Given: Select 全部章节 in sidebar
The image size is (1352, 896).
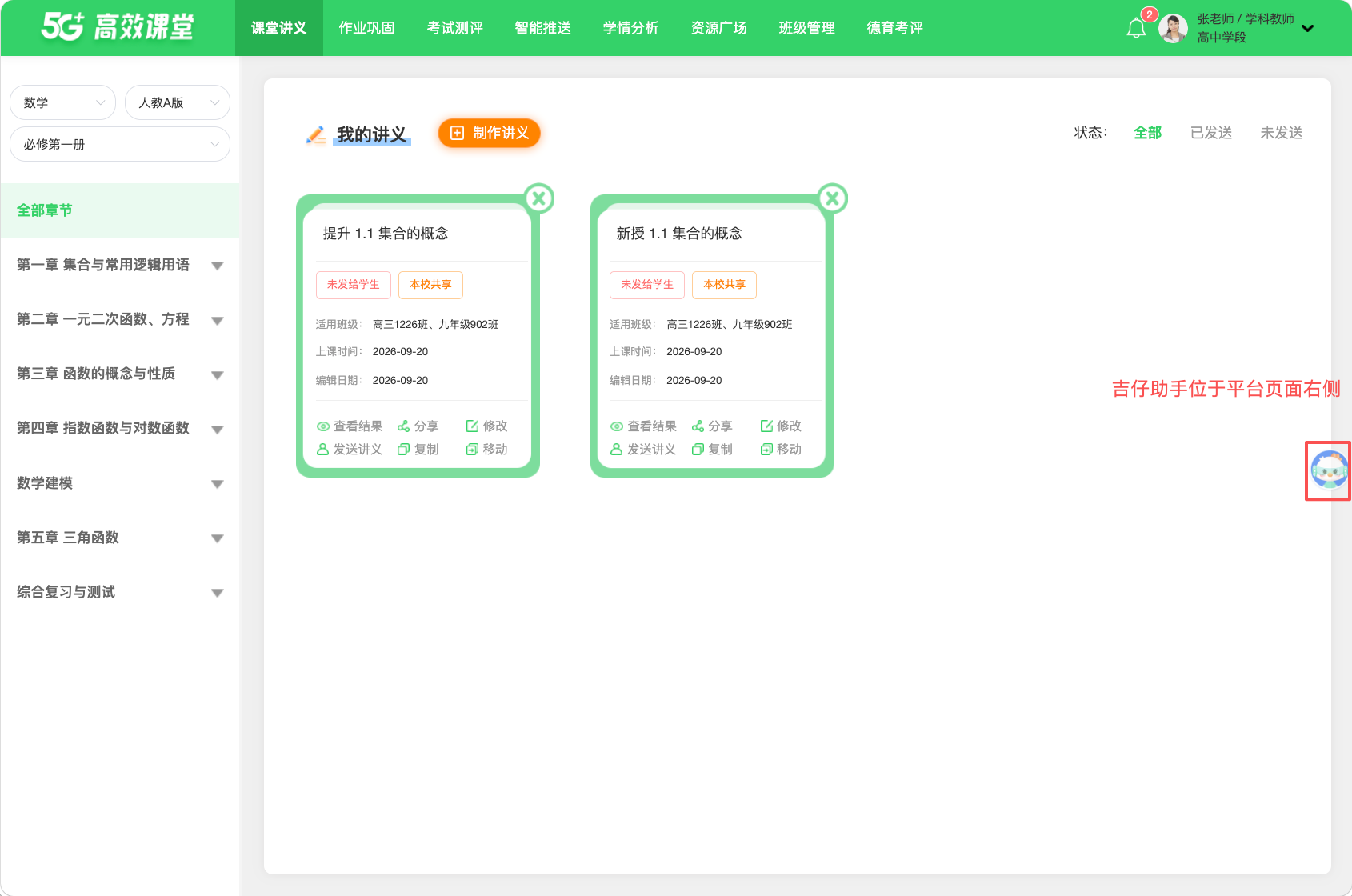Looking at the screenshot, I should [x=120, y=210].
